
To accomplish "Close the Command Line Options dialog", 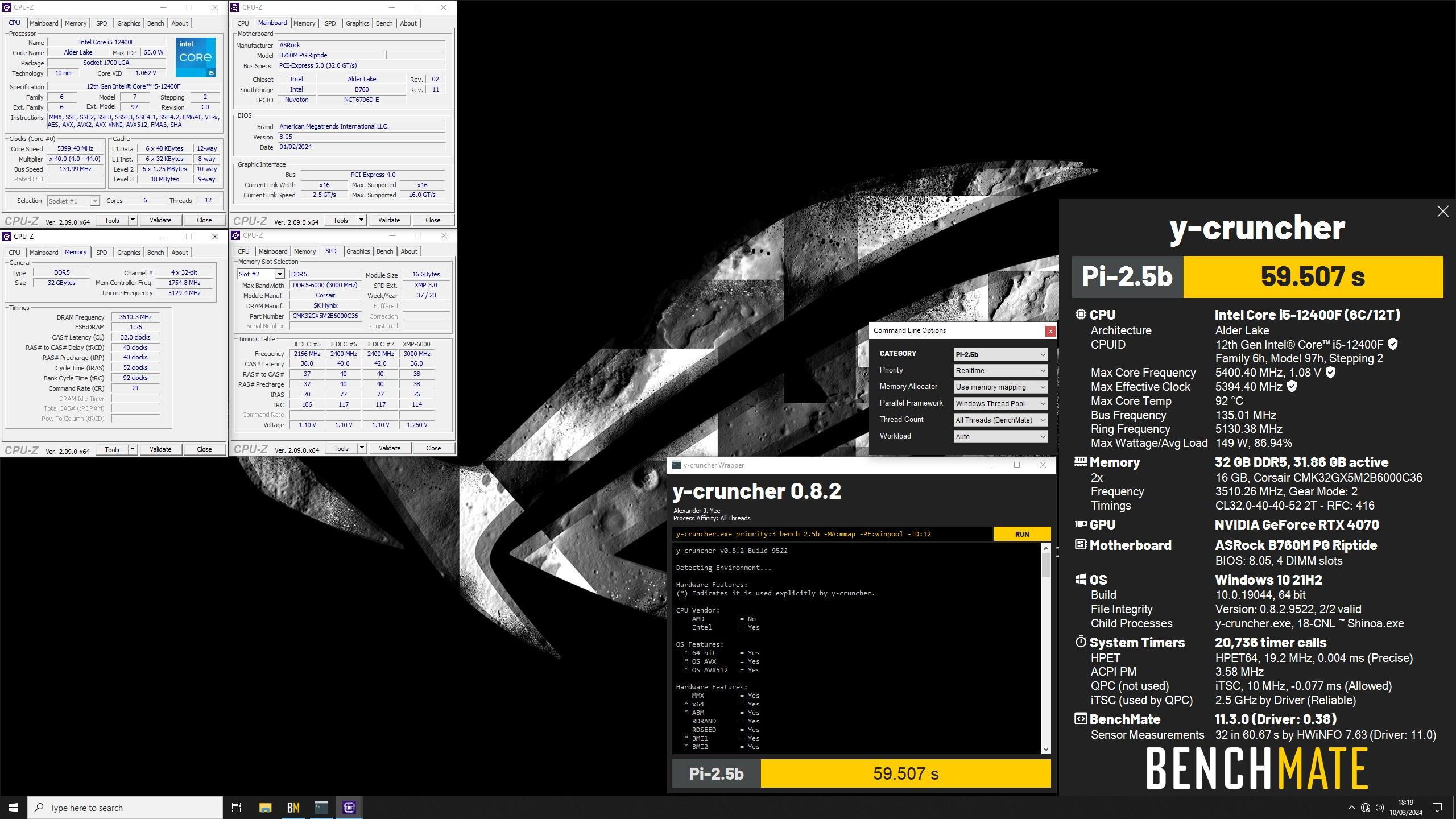I will [1050, 331].
